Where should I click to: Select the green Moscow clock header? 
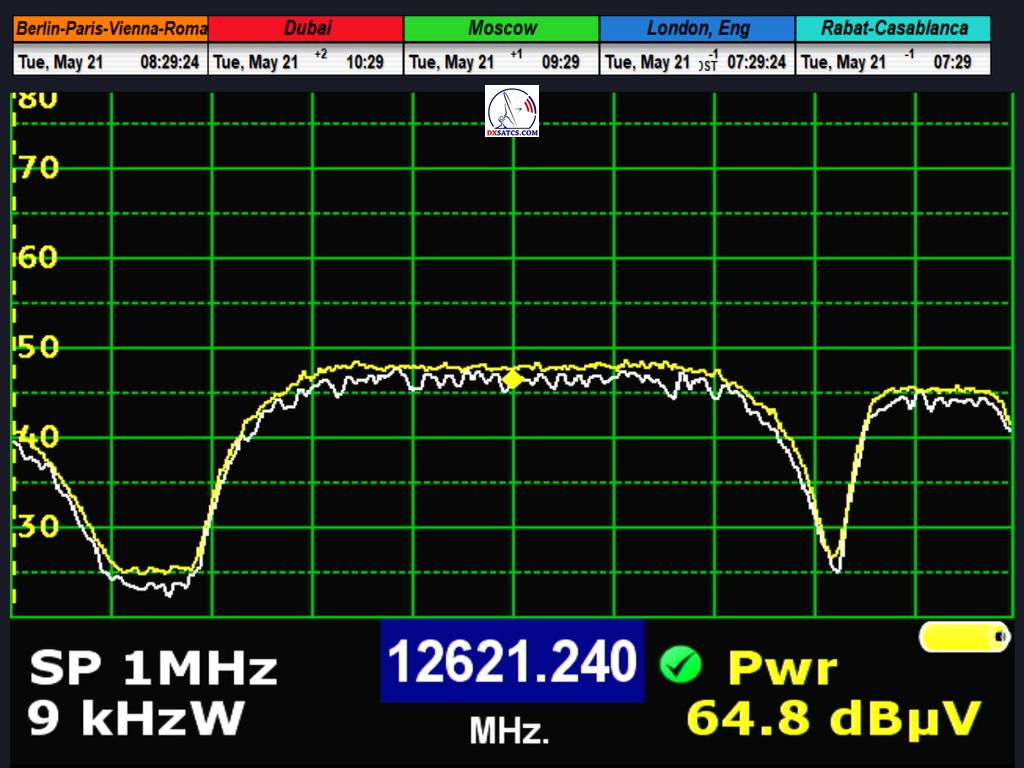point(502,28)
